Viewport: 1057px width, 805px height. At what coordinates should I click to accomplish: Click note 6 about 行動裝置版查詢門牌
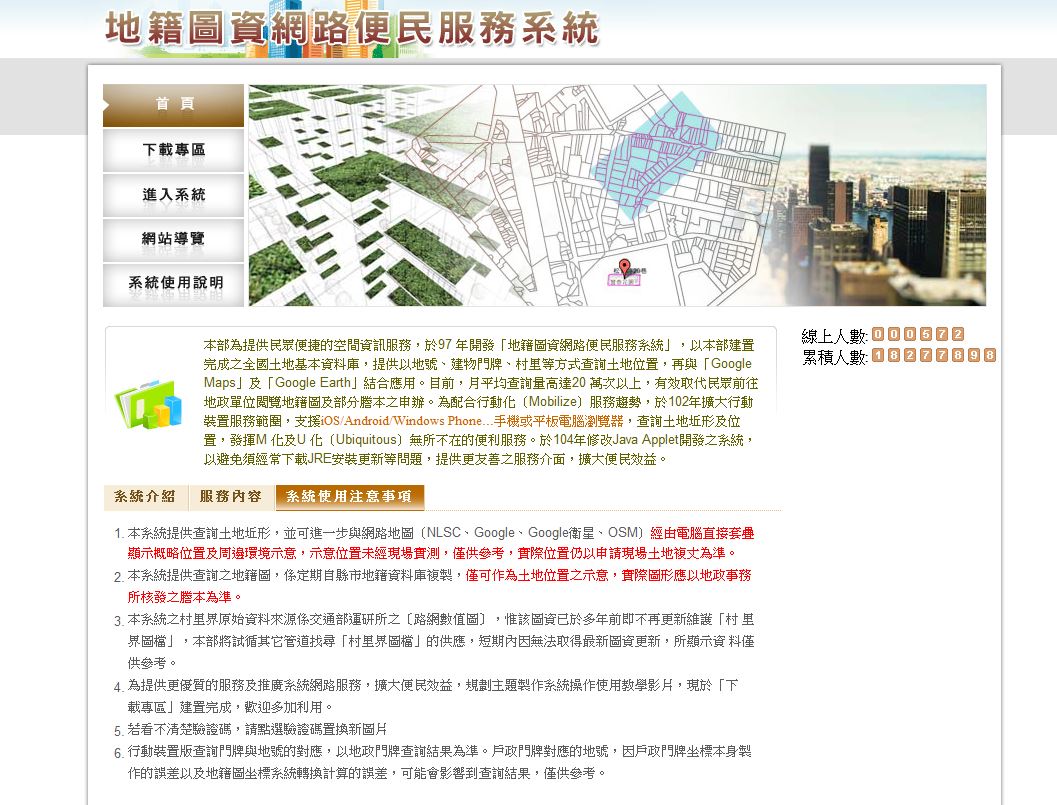(x=440, y=762)
